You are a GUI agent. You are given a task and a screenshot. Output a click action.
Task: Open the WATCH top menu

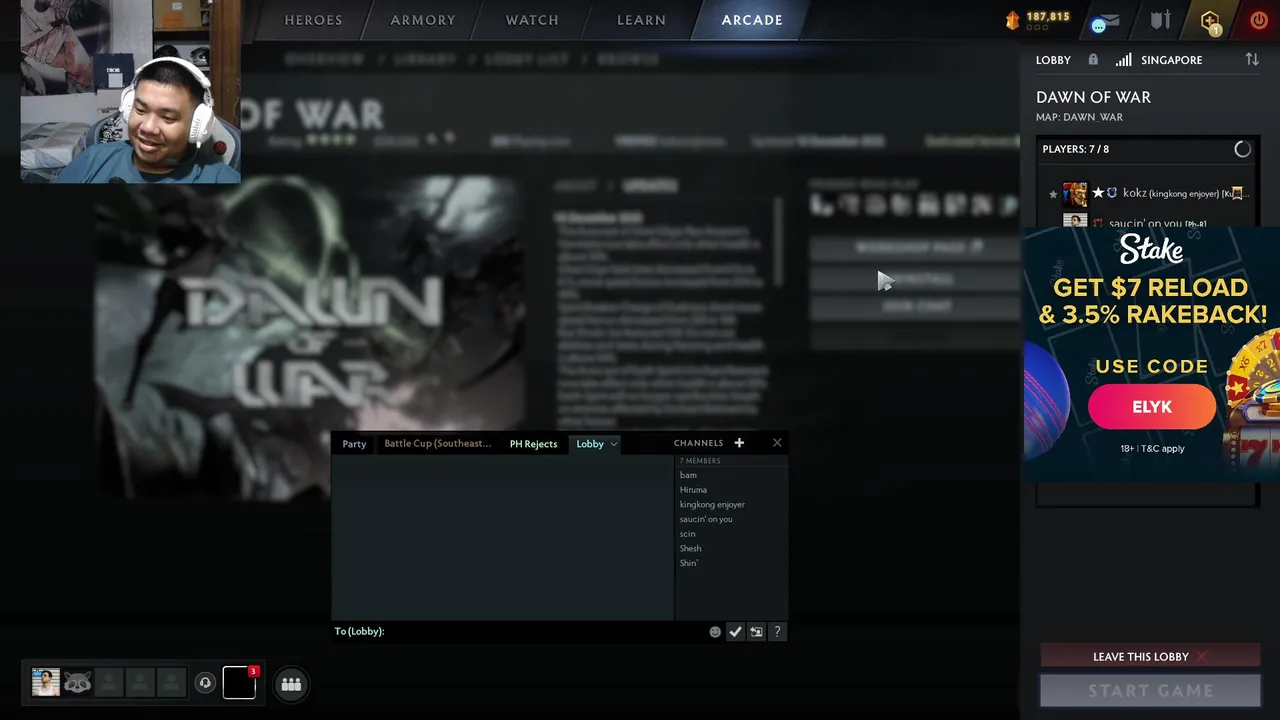tap(532, 20)
